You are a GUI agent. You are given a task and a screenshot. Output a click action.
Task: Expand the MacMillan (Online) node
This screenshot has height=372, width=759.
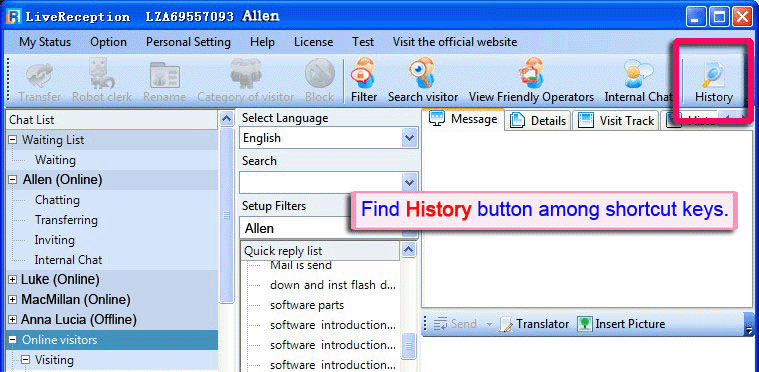click(x=13, y=300)
